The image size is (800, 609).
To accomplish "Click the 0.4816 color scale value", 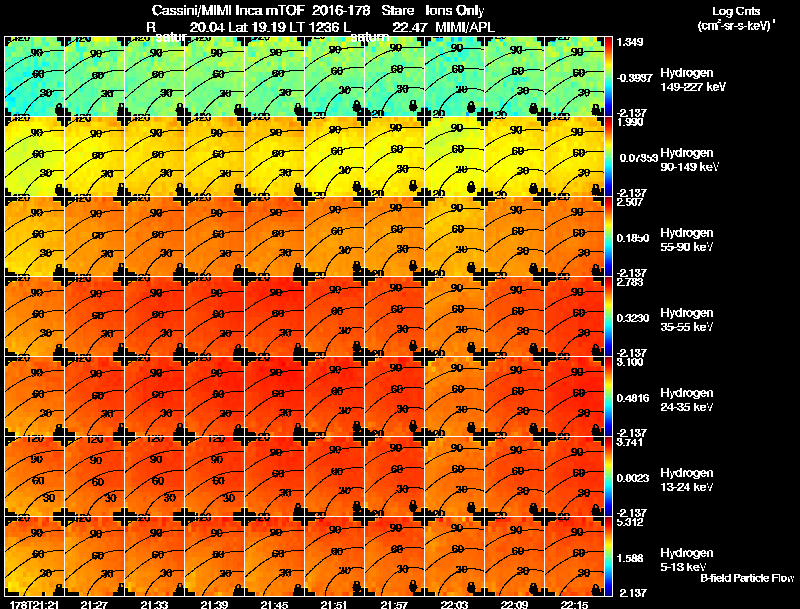I will click(633, 398).
